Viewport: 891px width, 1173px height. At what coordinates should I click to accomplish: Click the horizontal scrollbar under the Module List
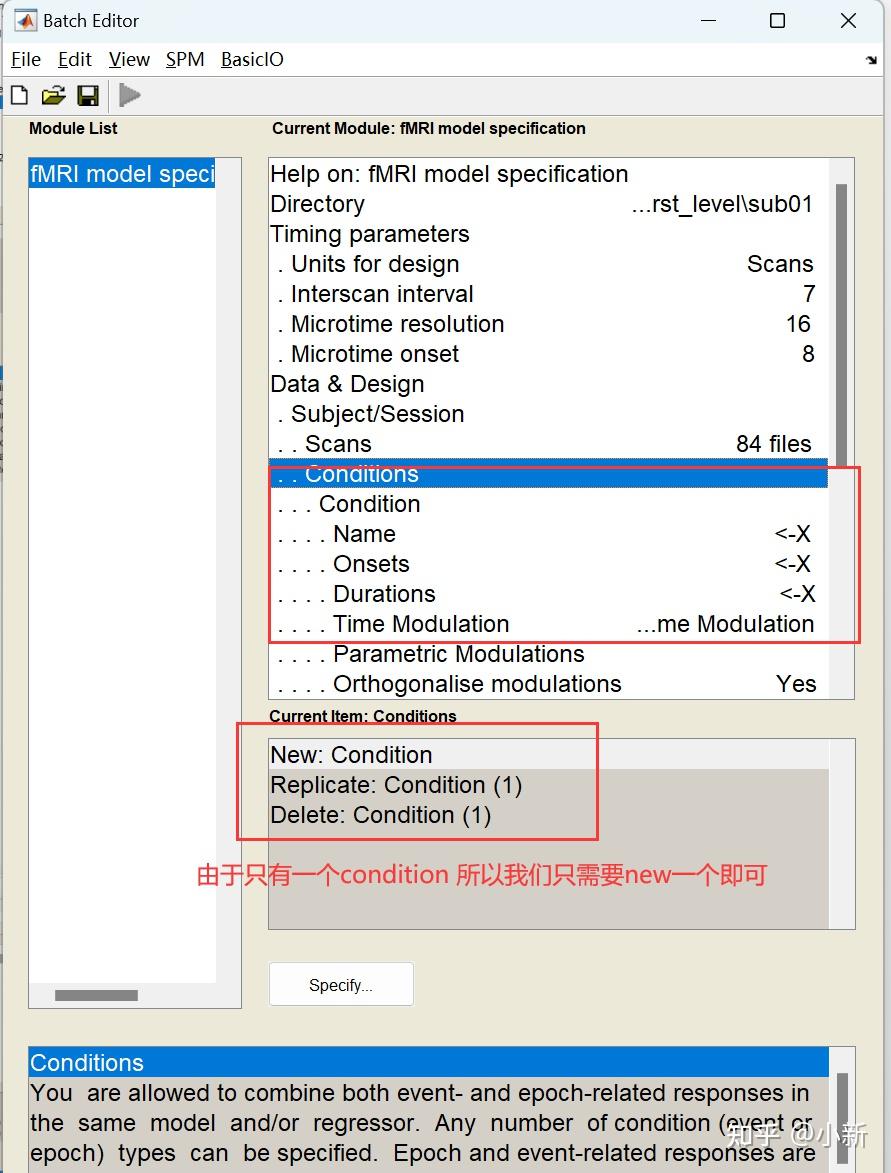point(97,996)
